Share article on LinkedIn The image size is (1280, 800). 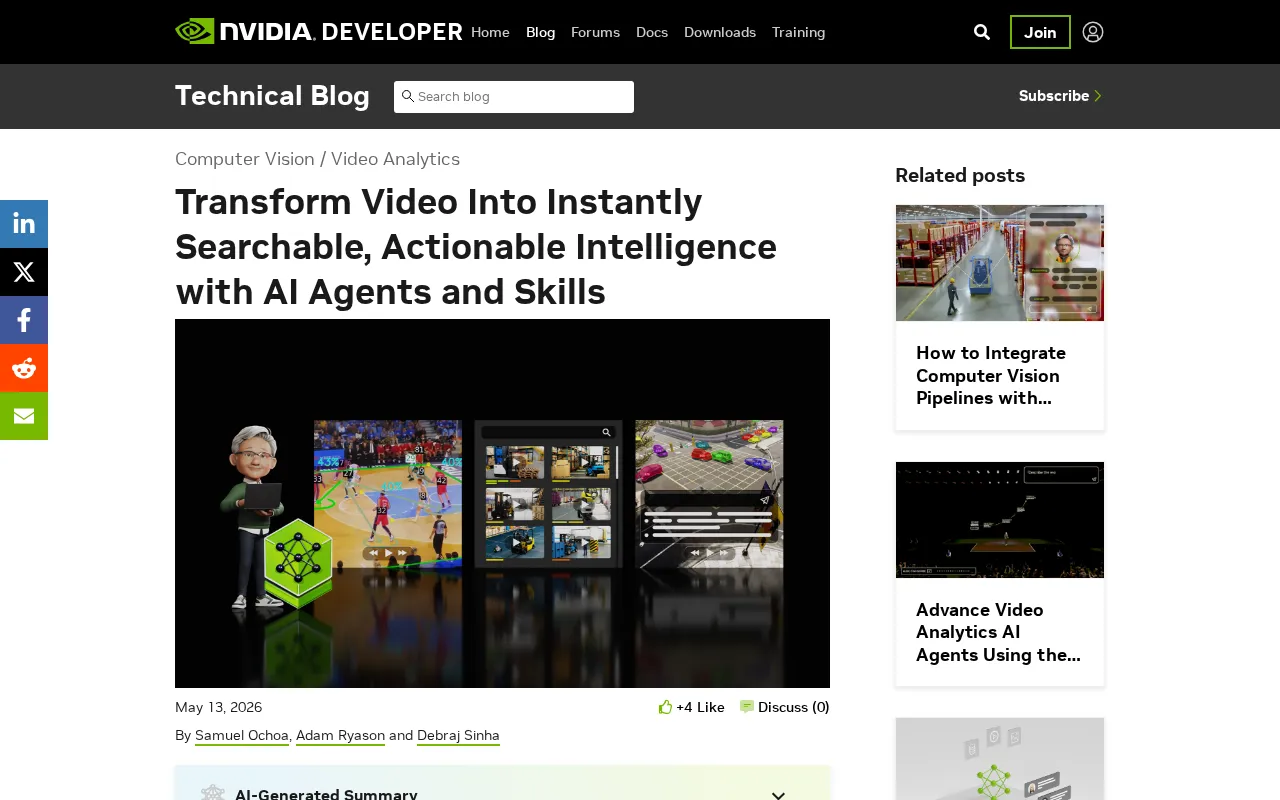pyautogui.click(x=24, y=224)
